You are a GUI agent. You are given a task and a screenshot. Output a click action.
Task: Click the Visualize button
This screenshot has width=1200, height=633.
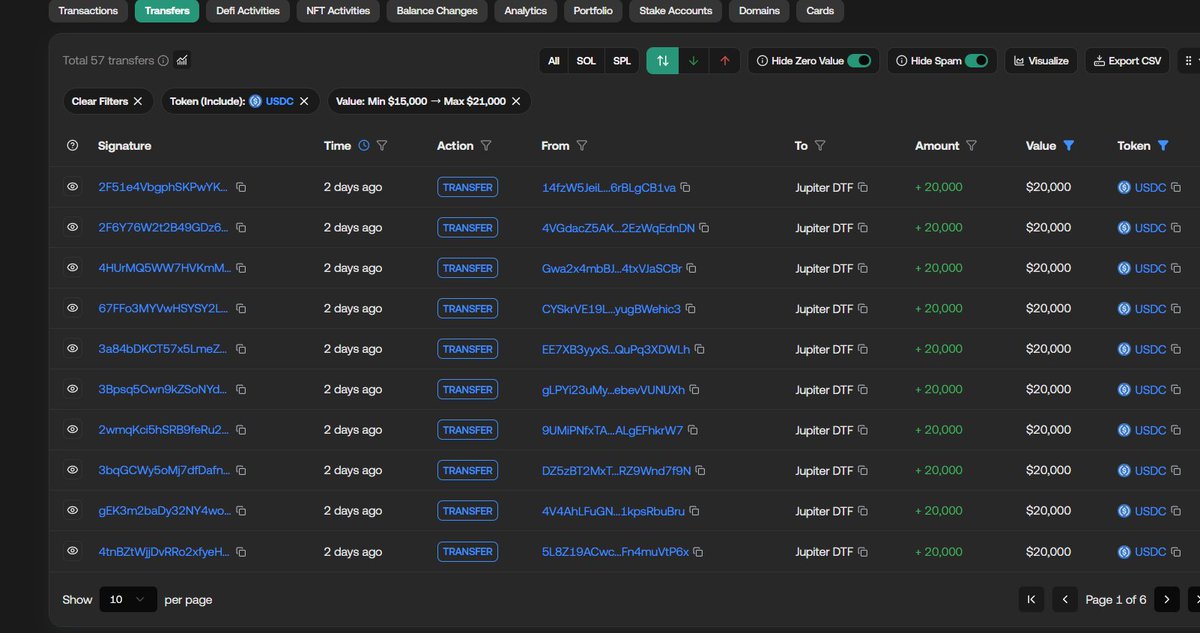point(1041,60)
